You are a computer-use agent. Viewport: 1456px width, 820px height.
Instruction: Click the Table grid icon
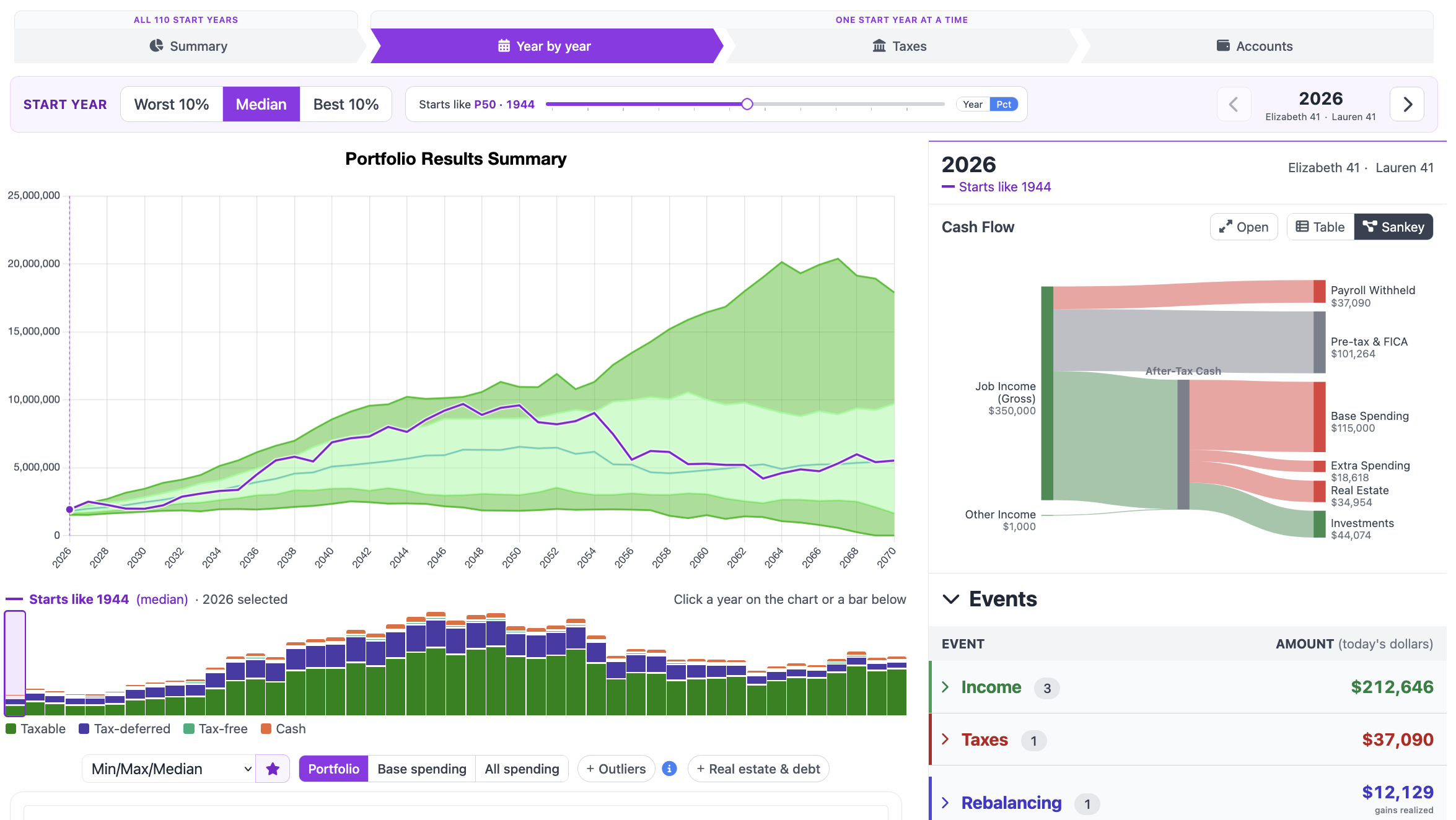point(1302,227)
